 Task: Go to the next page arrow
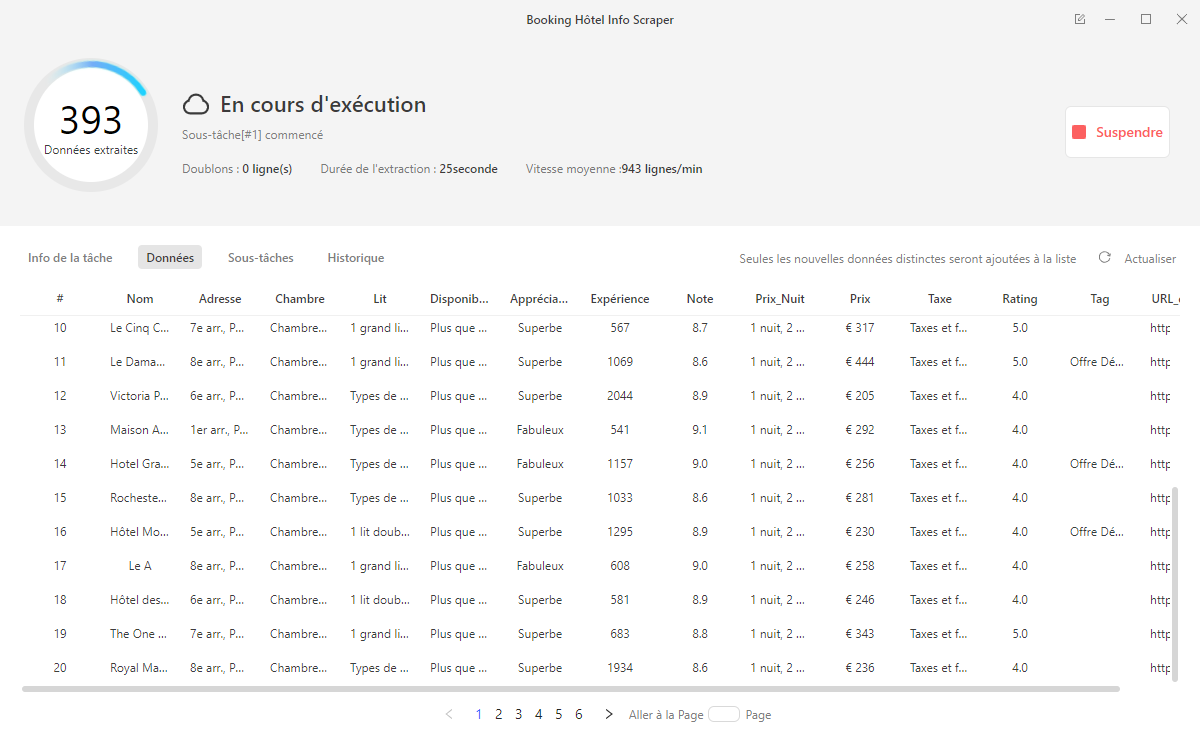click(x=608, y=714)
